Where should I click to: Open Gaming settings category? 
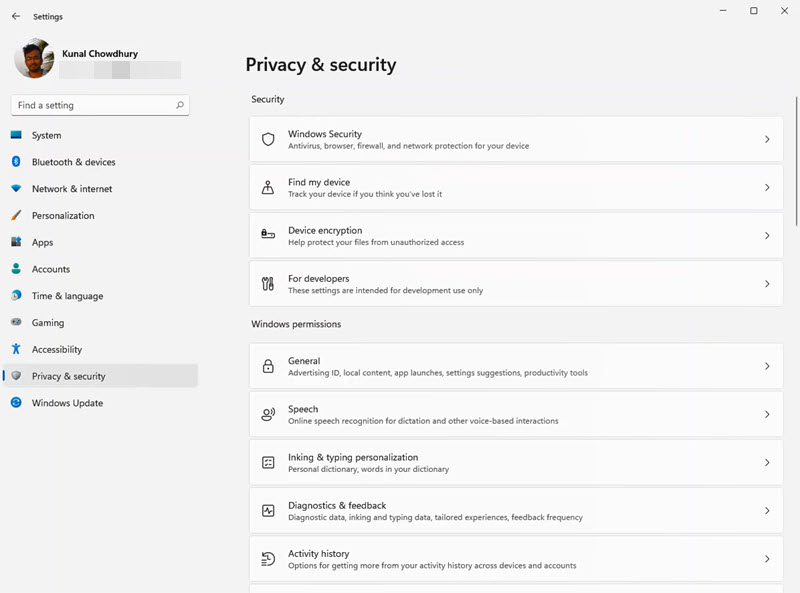[x=101, y=323]
